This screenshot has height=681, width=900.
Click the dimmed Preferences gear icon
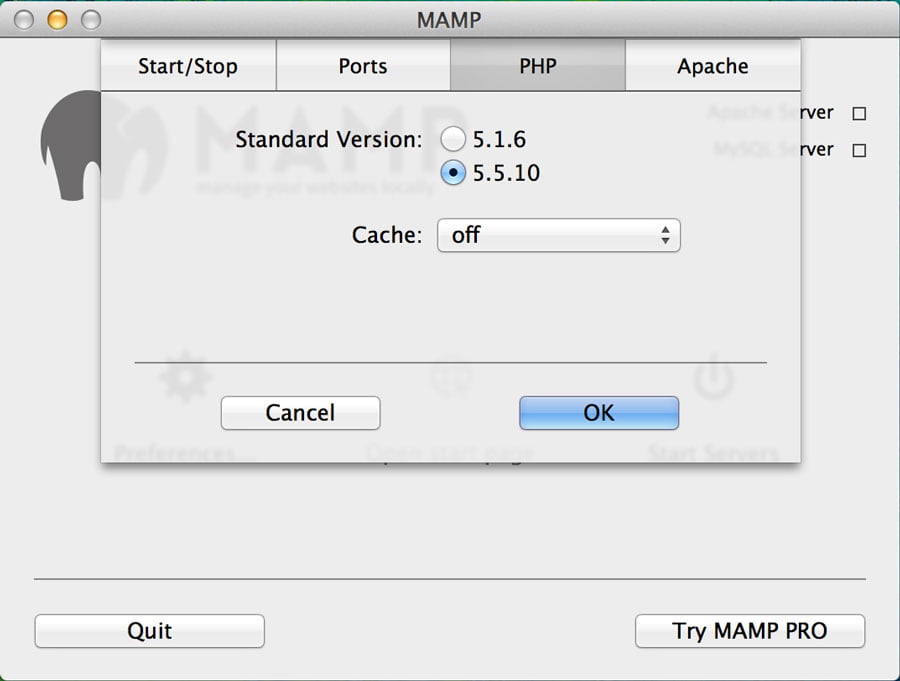[x=186, y=377]
